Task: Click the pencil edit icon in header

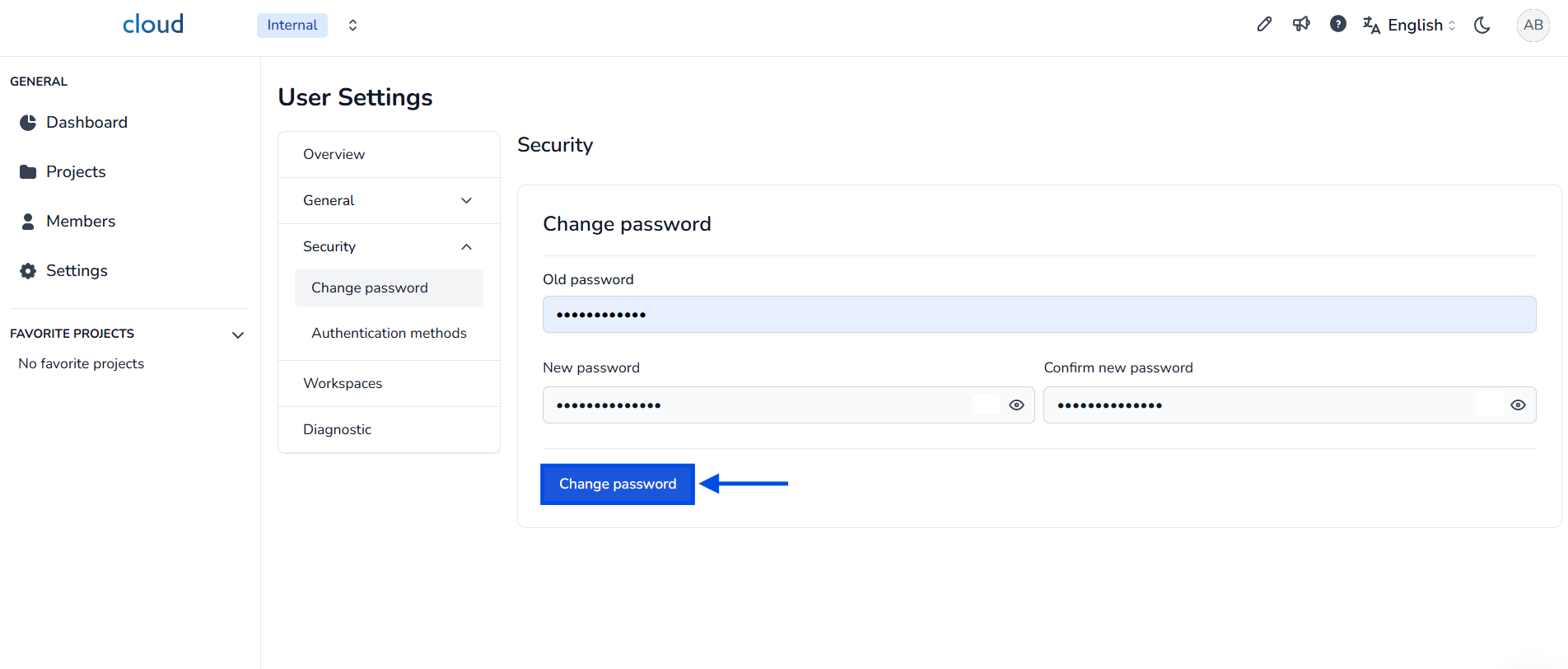Action: 1264,25
